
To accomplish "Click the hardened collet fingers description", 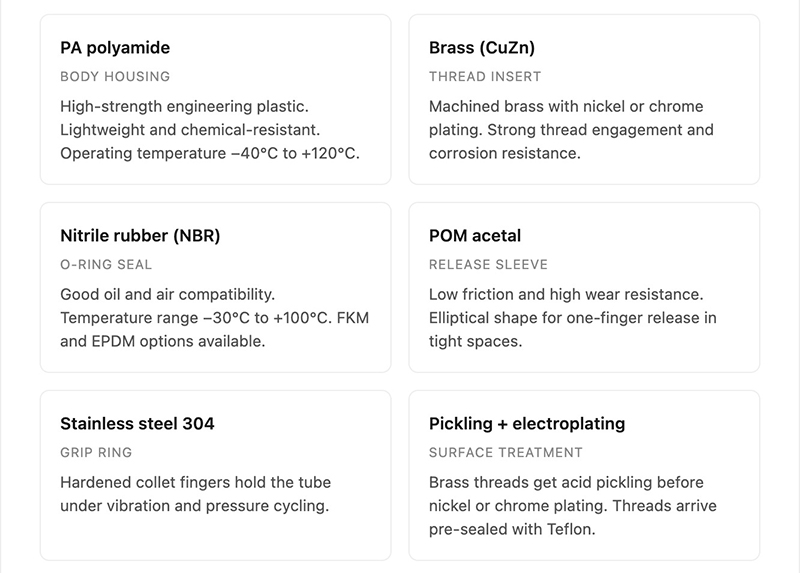I will pyautogui.click(x=195, y=494).
